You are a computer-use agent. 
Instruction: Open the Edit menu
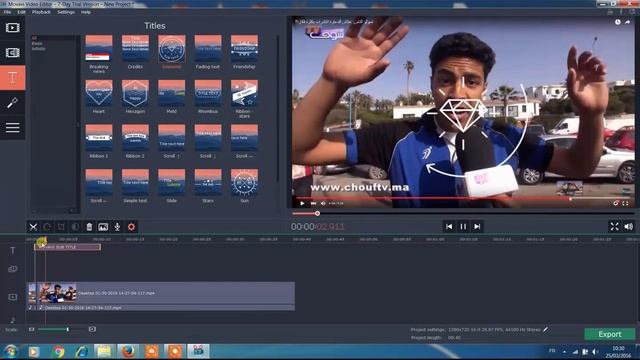tap(21, 12)
